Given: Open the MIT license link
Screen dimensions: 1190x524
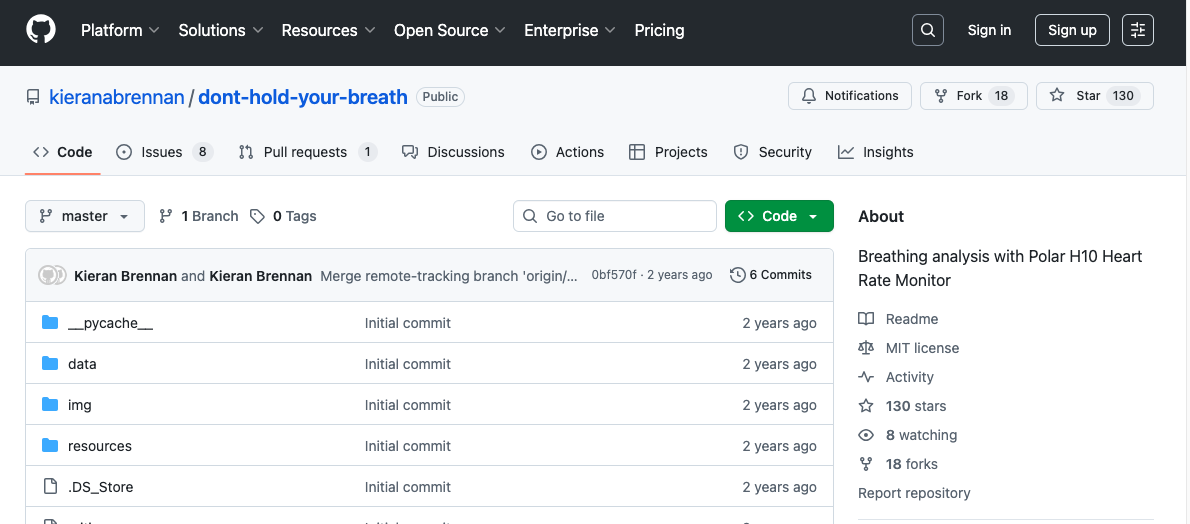Looking at the screenshot, I should (x=922, y=348).
